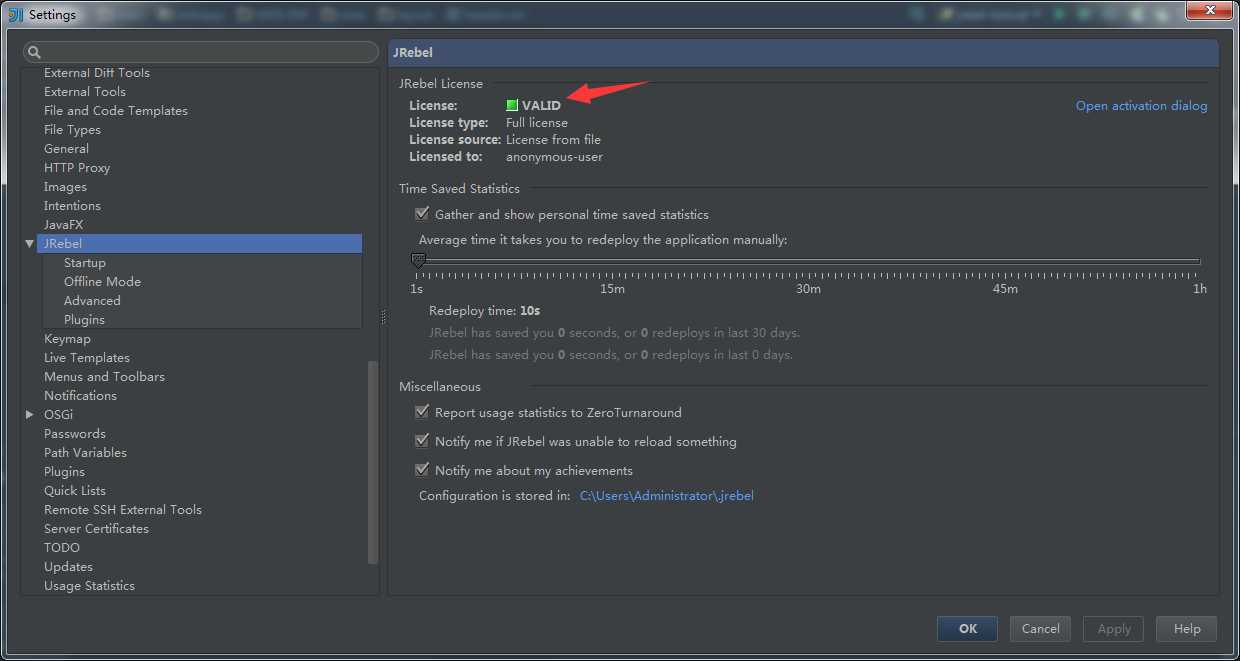The height and width of the screenshot is (661, 1240).
Task: Open Keymap settings page
Action: pyautogui.click(x=67, y=338)
